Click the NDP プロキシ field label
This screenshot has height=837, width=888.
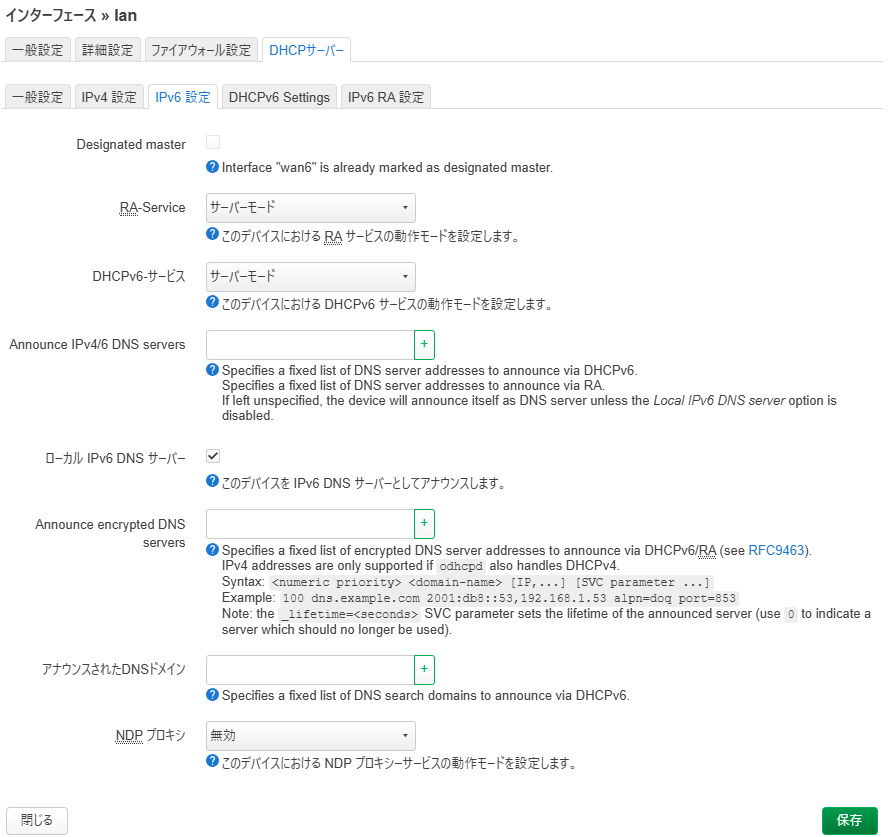point(151,736)
